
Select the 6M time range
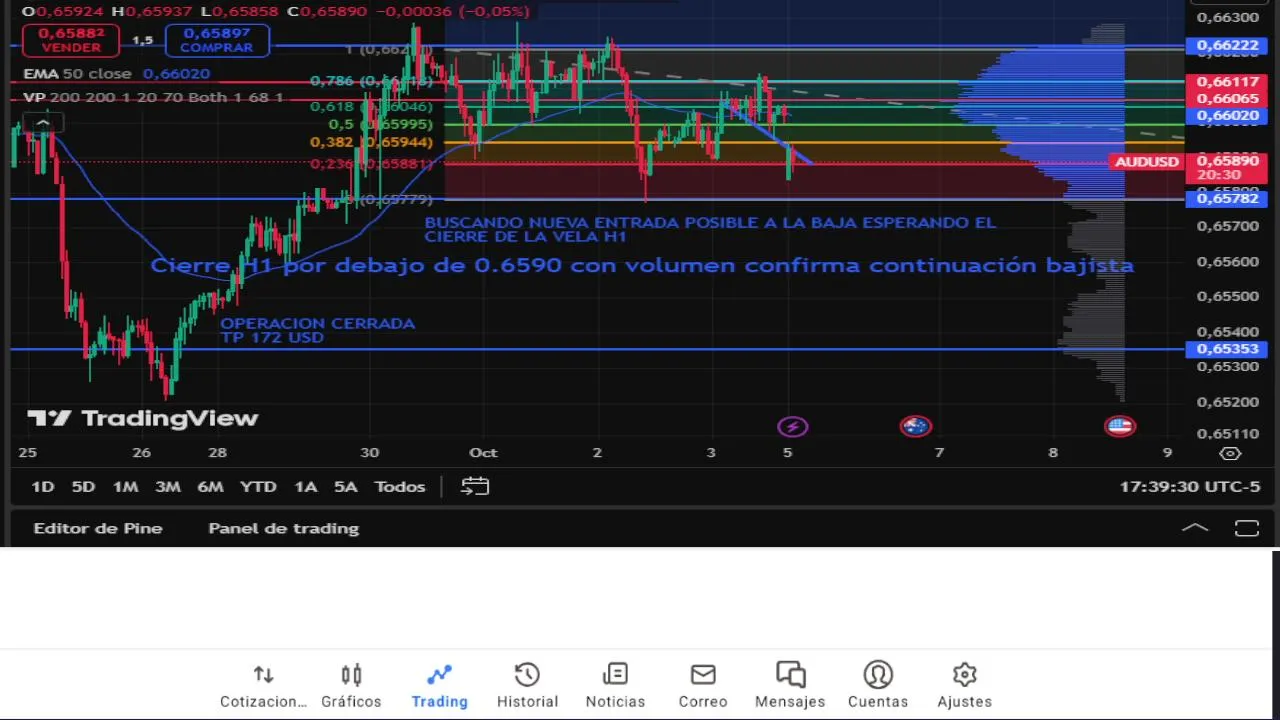click(x=210, y=487)
